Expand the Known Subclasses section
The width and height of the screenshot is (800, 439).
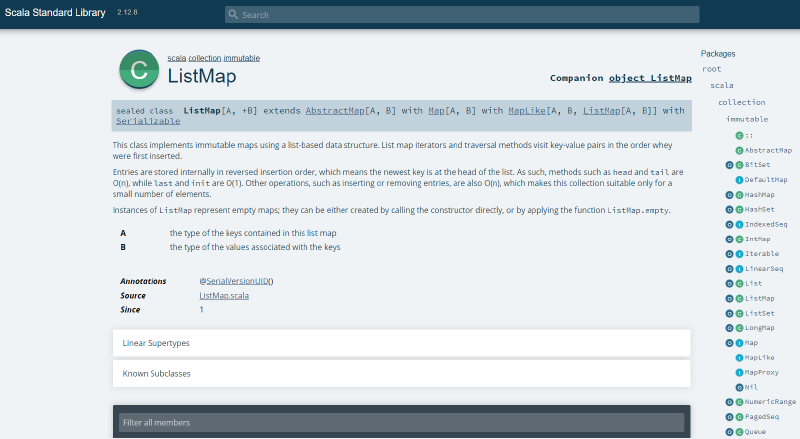pyautogui.click(x=402, y=374)
